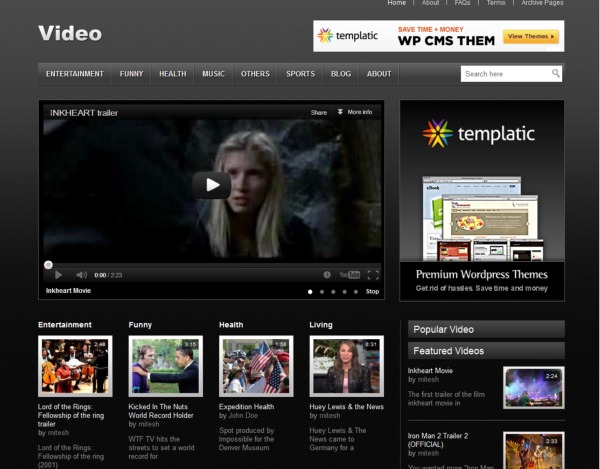Play the video with the center play button

(x=212, y=185)
